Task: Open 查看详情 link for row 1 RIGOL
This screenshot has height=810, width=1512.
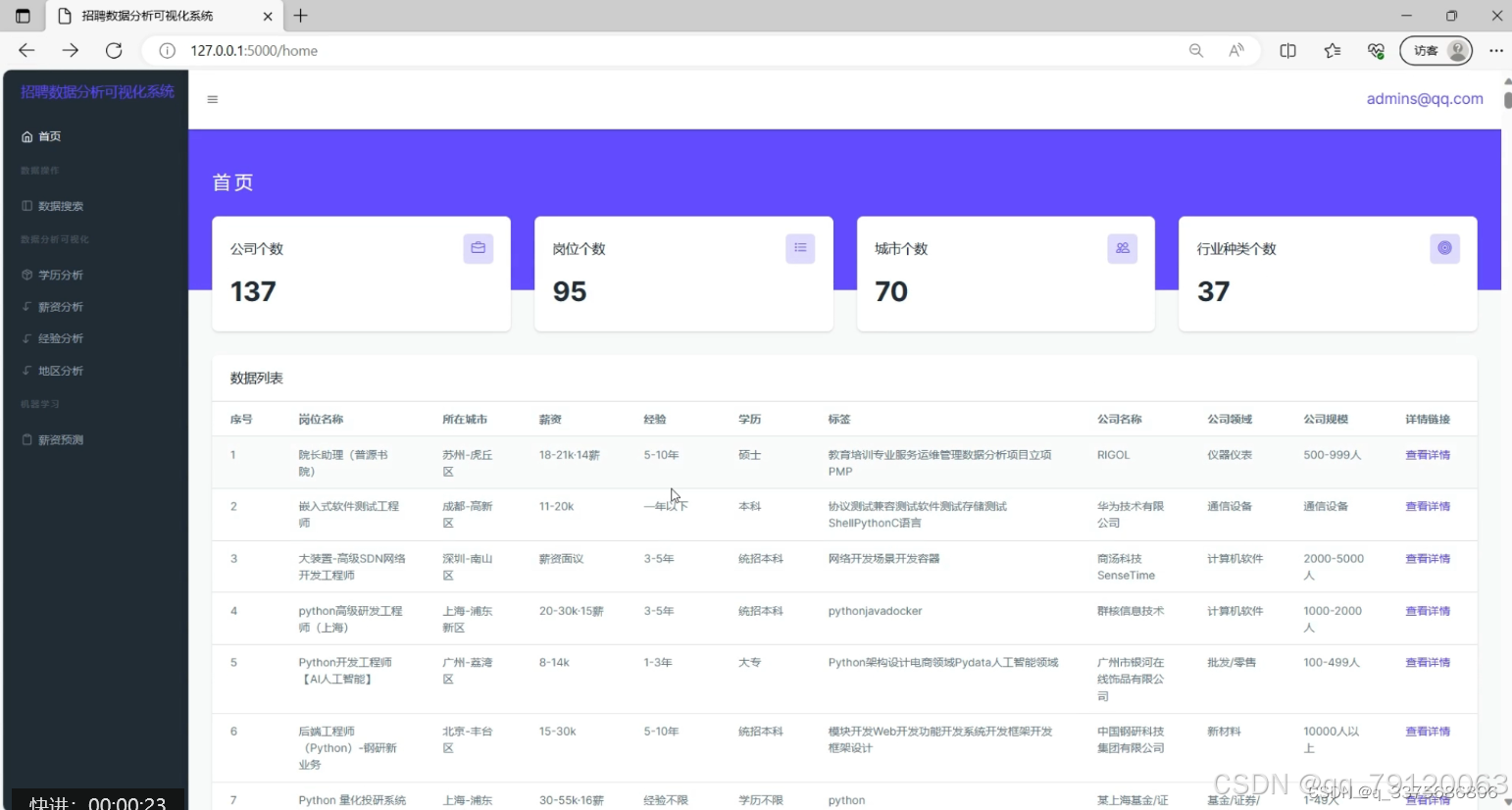Action: coord(1428,455)
